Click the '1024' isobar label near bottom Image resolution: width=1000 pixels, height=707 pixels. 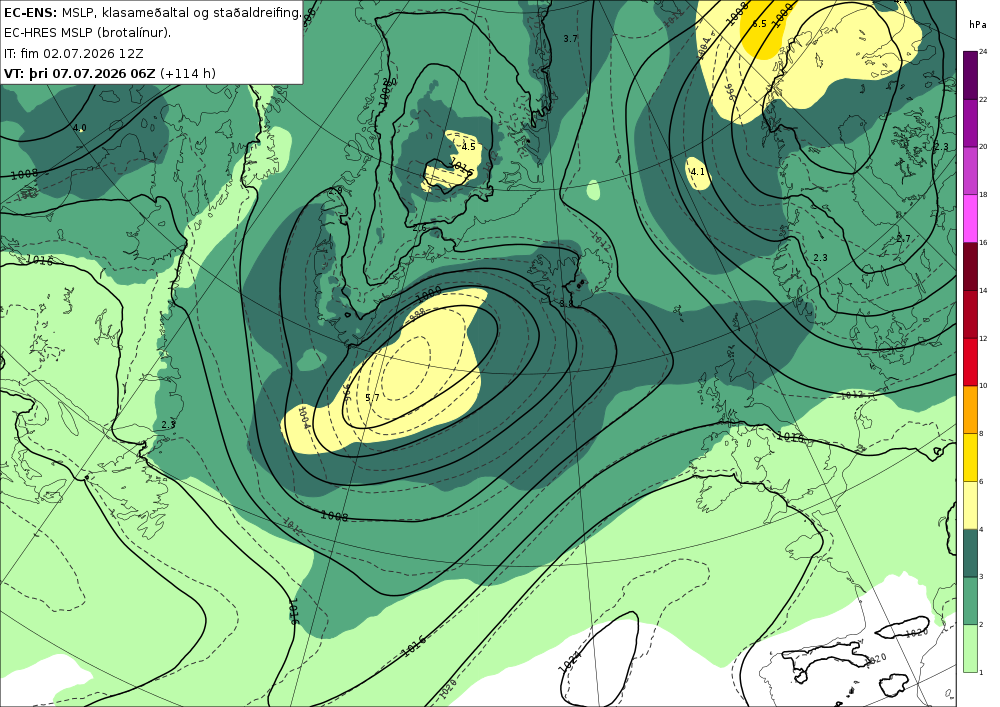[x=570, y=662]
